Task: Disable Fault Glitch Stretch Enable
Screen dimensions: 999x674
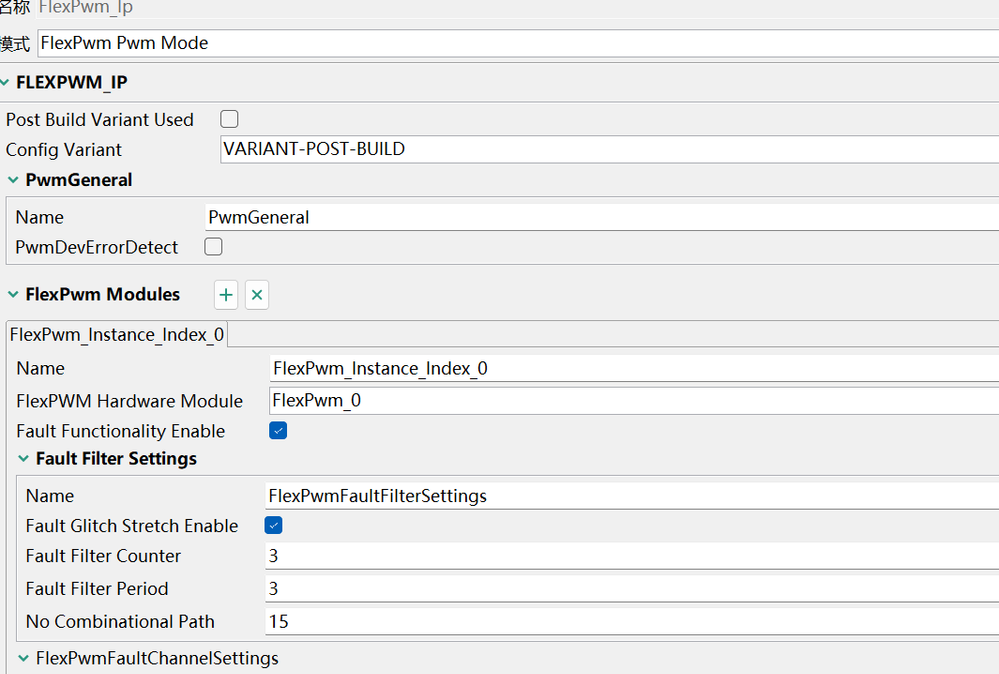Action: click(x=273, y=525)
